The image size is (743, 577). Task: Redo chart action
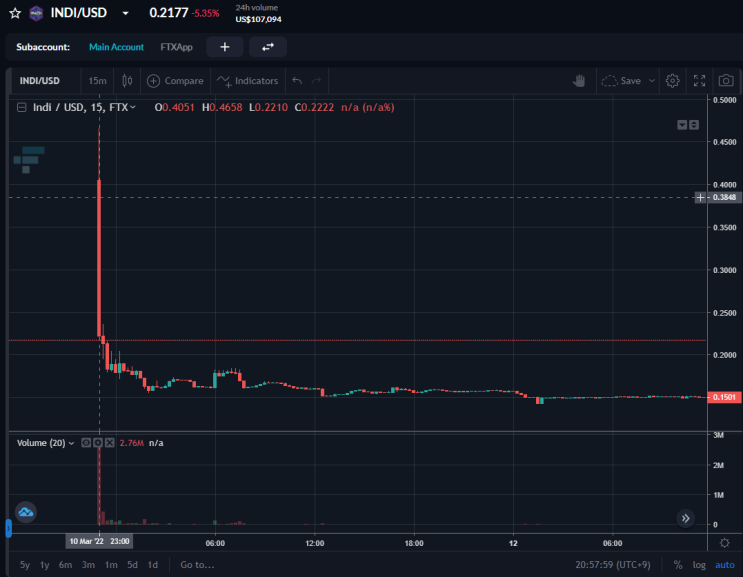pos(316,81)
